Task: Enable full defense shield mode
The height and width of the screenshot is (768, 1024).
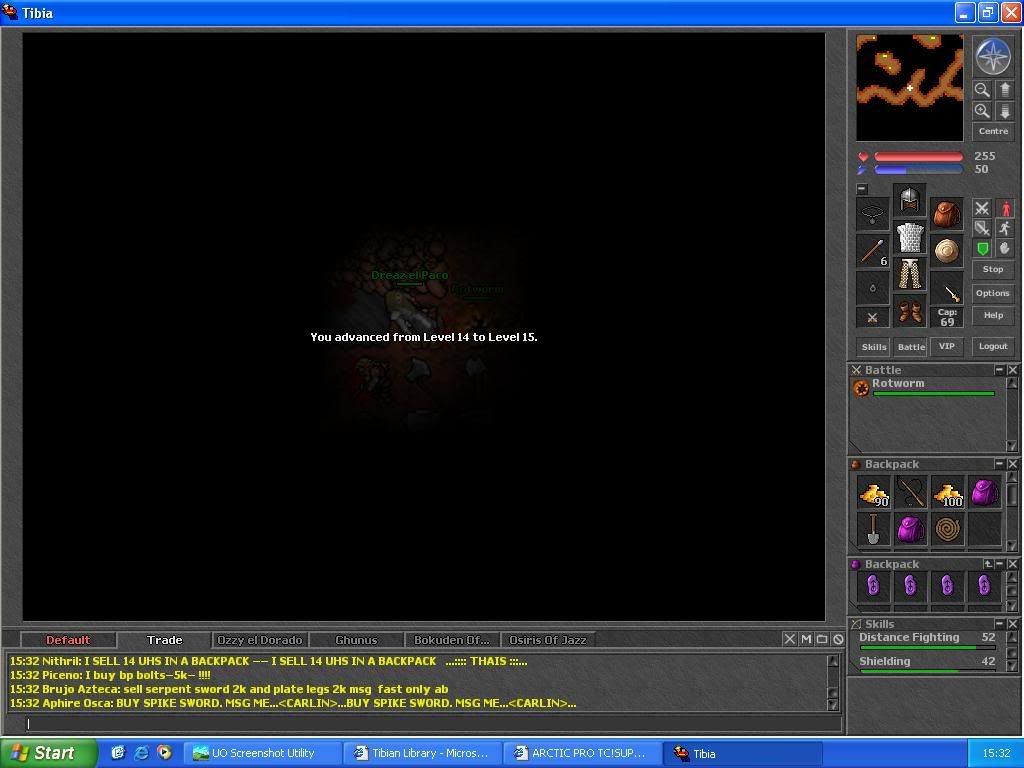Action: [x=982, y=248]
